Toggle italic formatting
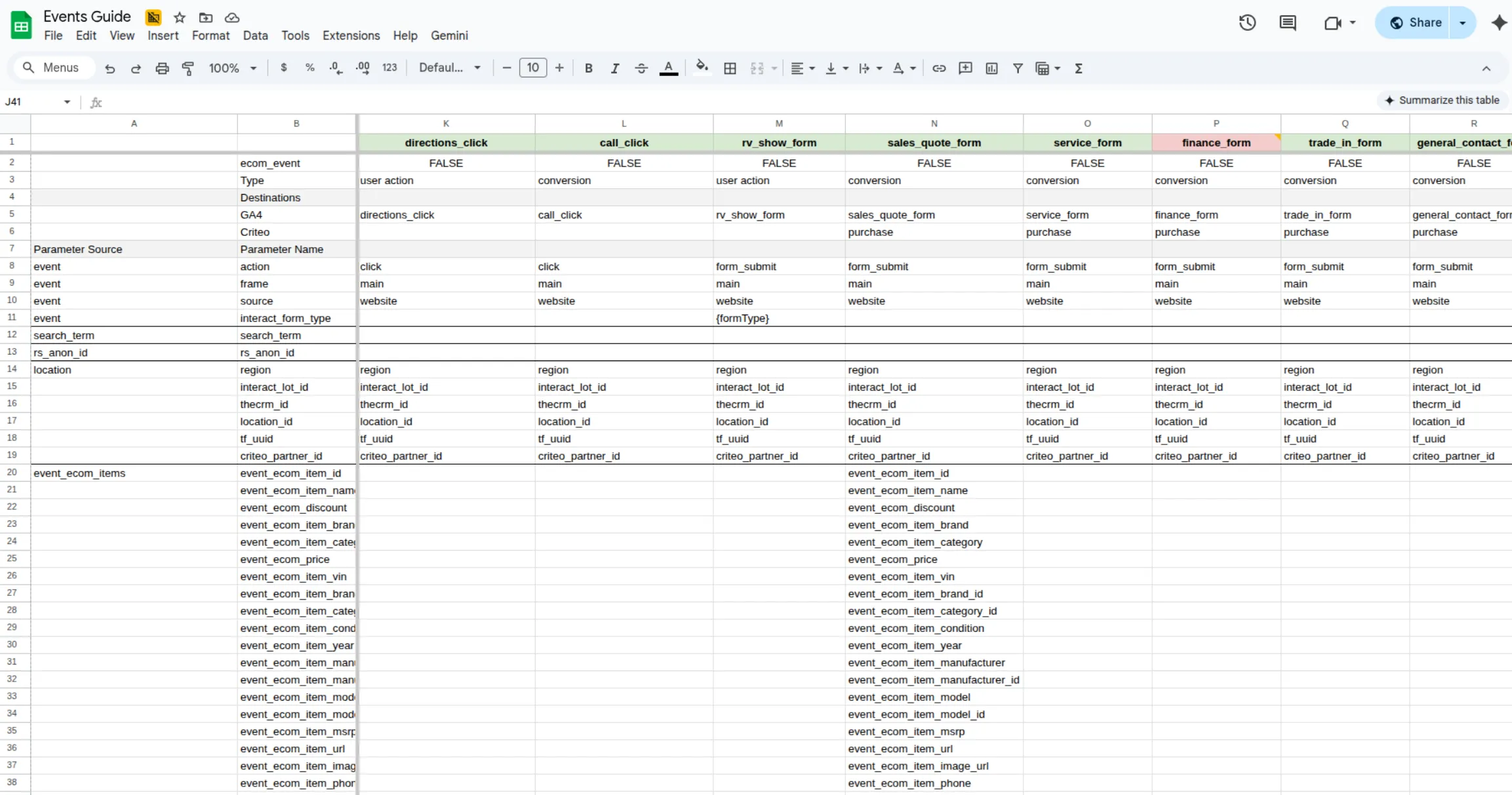This screenshot has height=795, width=1512. [614, 68]
